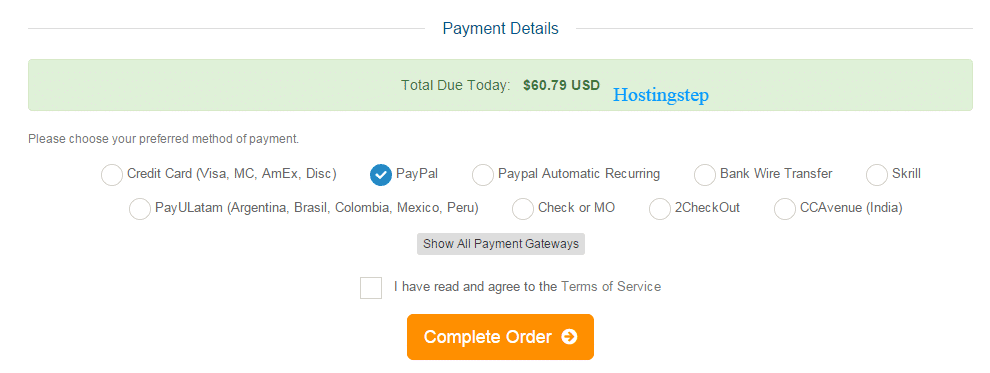Click the Hostingstep watermark text

point(661,95)
